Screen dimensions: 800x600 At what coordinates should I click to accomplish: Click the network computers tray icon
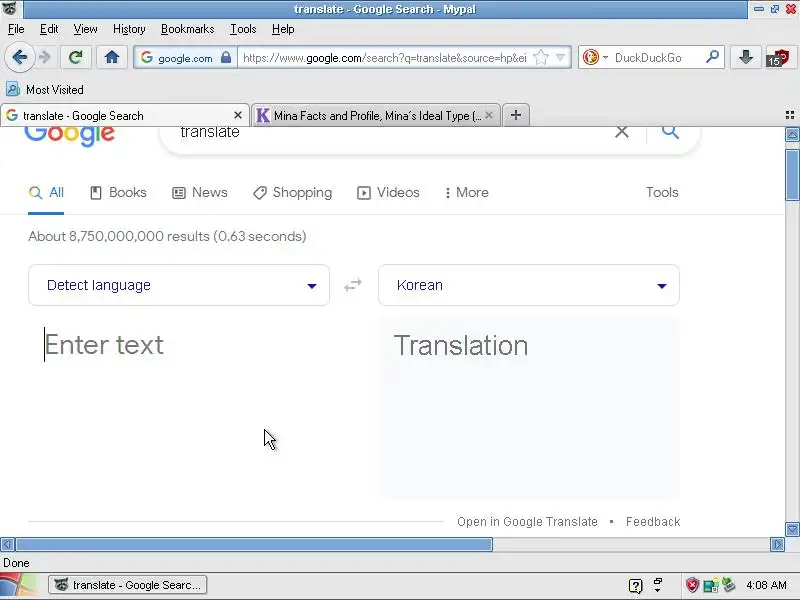point(711,585)
